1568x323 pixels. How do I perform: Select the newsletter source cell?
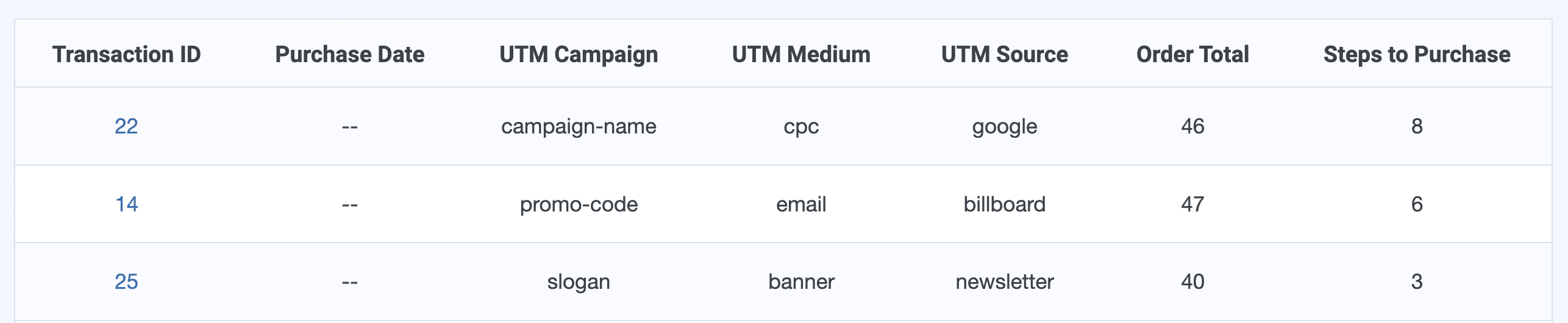(x=1004, y=282)
